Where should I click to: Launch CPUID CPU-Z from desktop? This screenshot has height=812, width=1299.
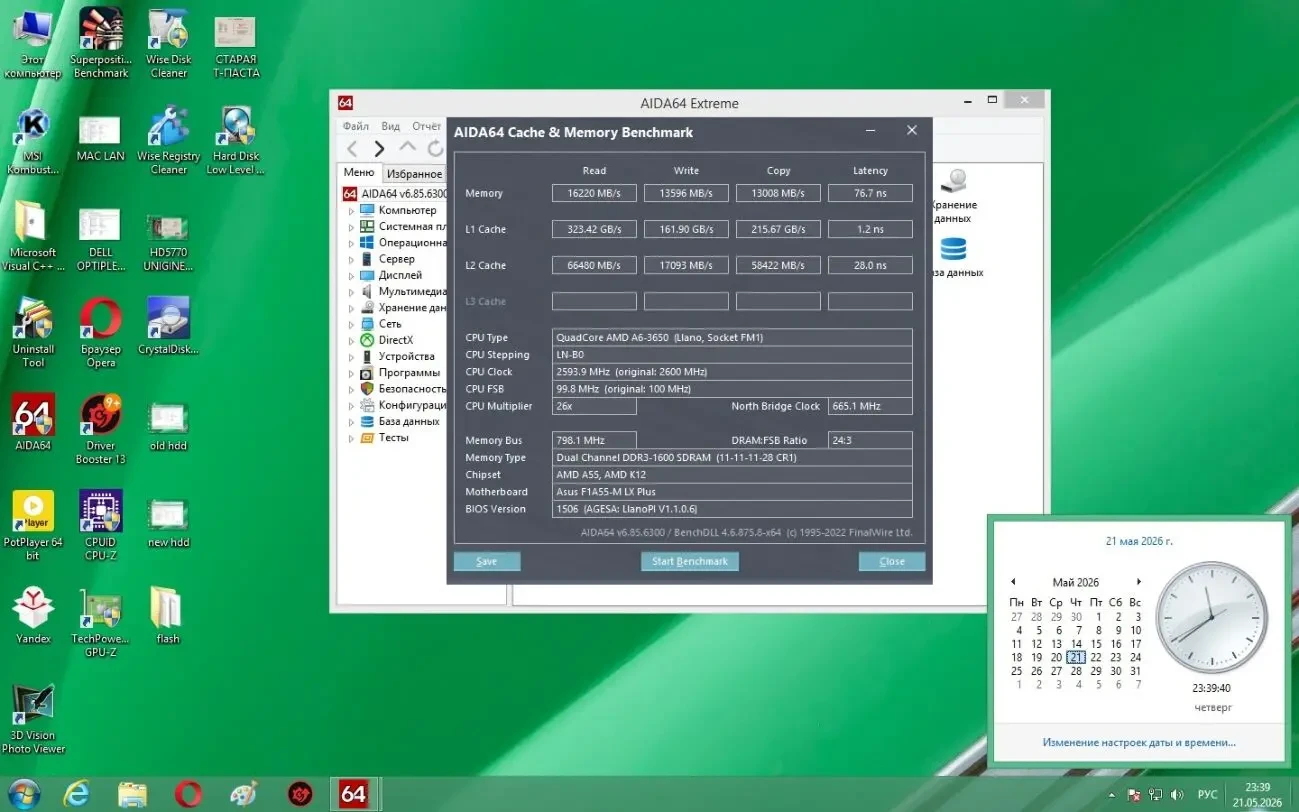coord(100,525)
